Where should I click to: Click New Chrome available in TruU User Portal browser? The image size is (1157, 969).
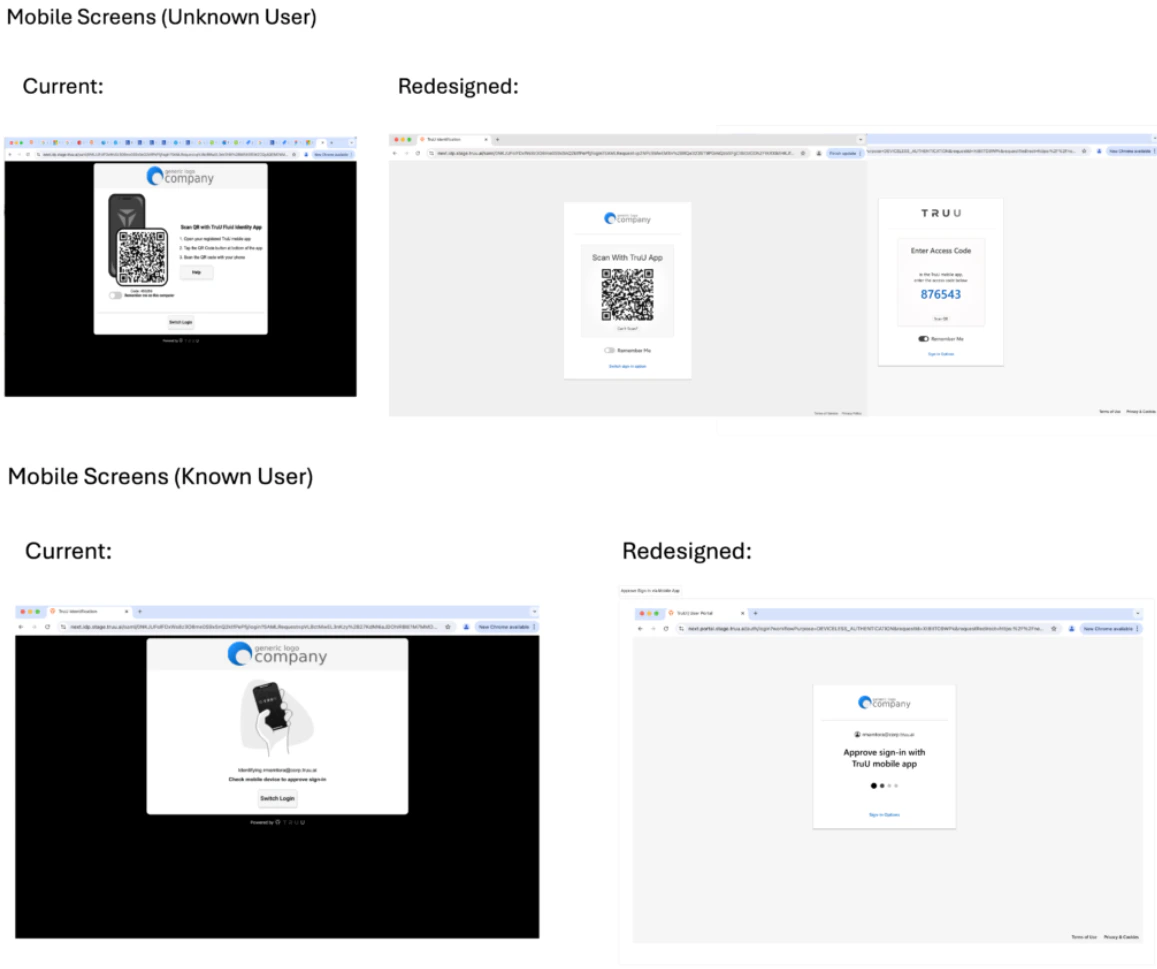[1111, 629]
